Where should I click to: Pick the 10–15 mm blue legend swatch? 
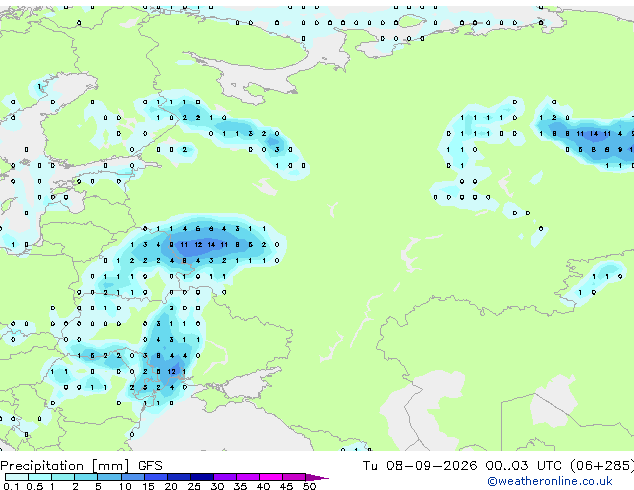(x=132, y=477)
